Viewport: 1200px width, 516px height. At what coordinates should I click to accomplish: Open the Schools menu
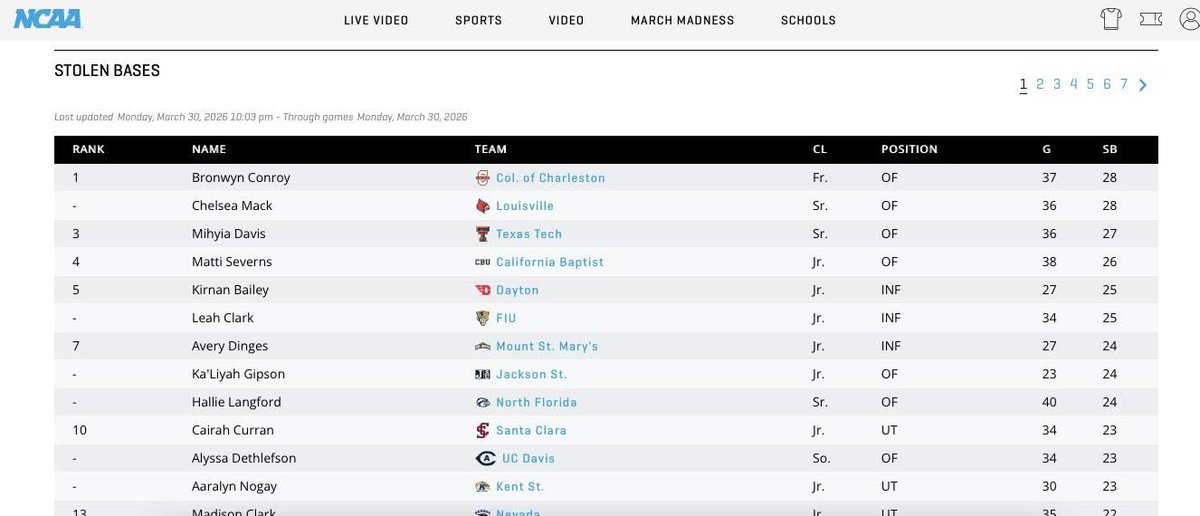click(x=808, y=20)
